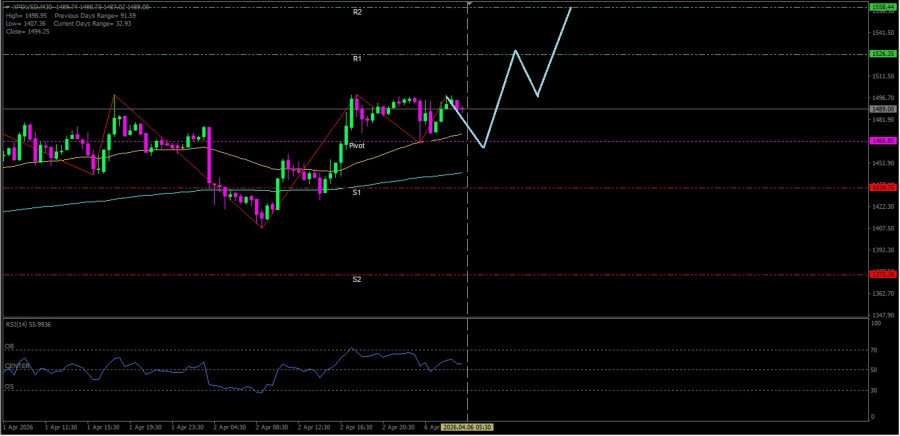Viewport: 900px width, 436px height.
Task: Click the green 1526.35 price tag
Action: pyautogui.click(x=883, y=53)
